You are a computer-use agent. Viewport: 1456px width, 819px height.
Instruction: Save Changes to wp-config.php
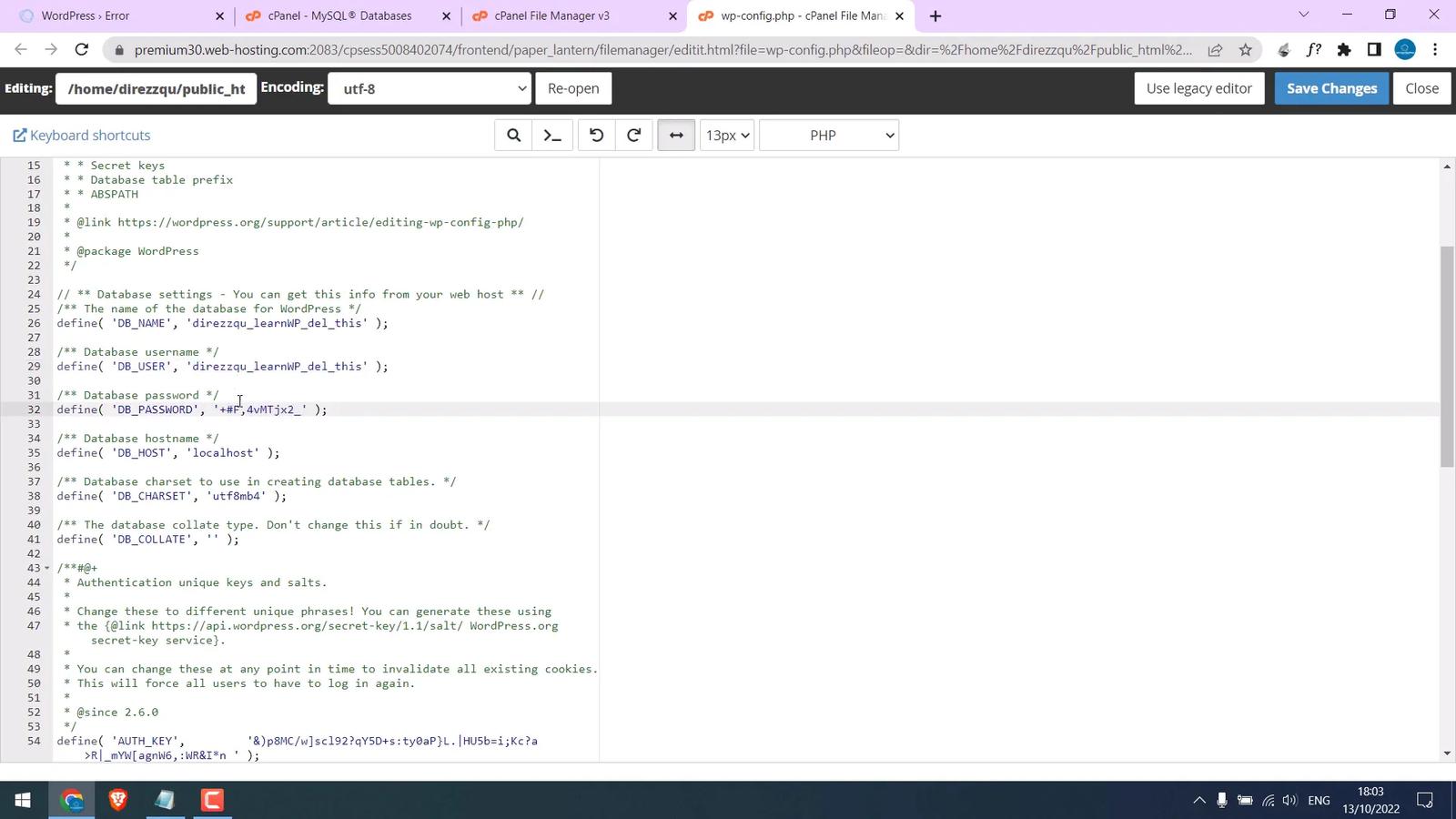point(1331,88)
